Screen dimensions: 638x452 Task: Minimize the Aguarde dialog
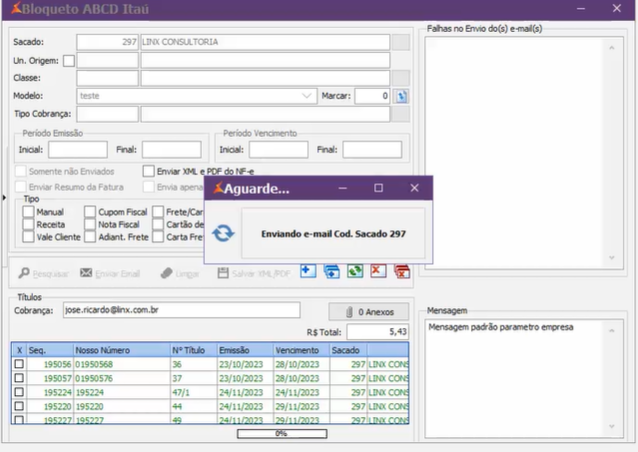(x=343, y=188)
